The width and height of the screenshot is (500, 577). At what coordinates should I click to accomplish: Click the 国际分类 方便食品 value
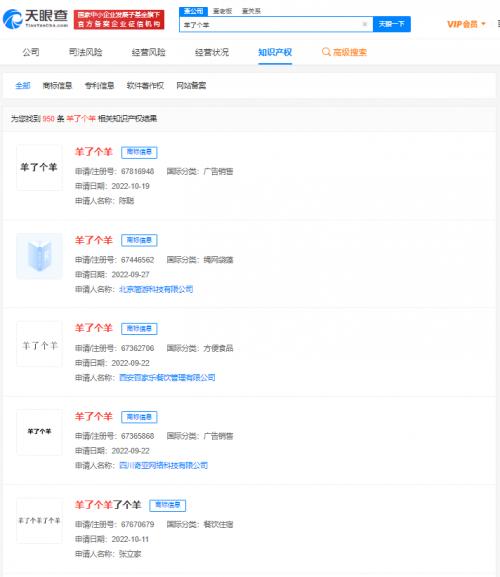[x=219, y=348]
